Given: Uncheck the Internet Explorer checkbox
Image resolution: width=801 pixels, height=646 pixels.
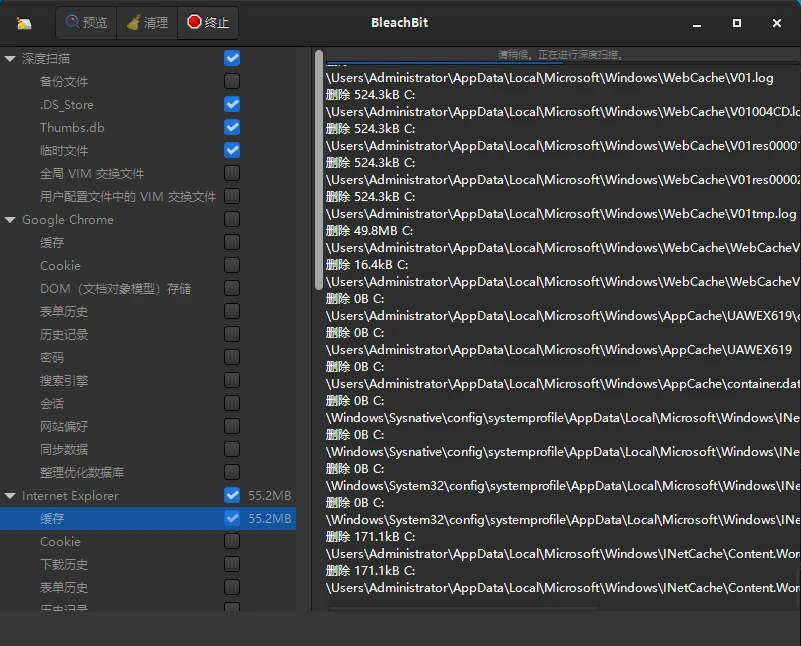Looking at the screenshot, I should click(x=232, y=495).
